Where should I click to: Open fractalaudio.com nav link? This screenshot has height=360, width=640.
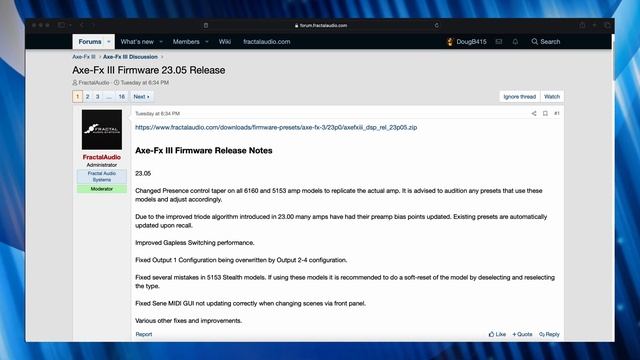point(267,42)
